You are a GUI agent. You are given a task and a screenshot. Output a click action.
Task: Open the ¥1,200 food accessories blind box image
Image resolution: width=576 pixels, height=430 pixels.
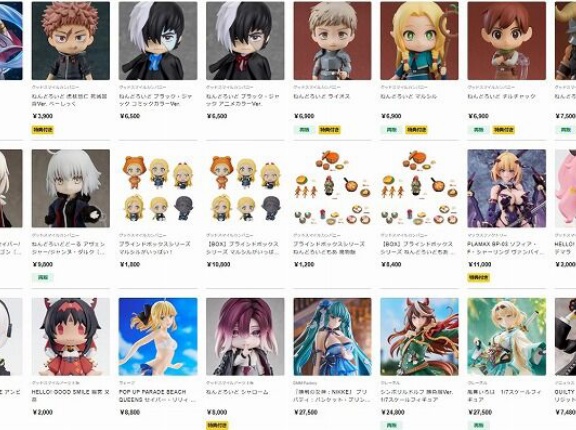pos(332,188)
